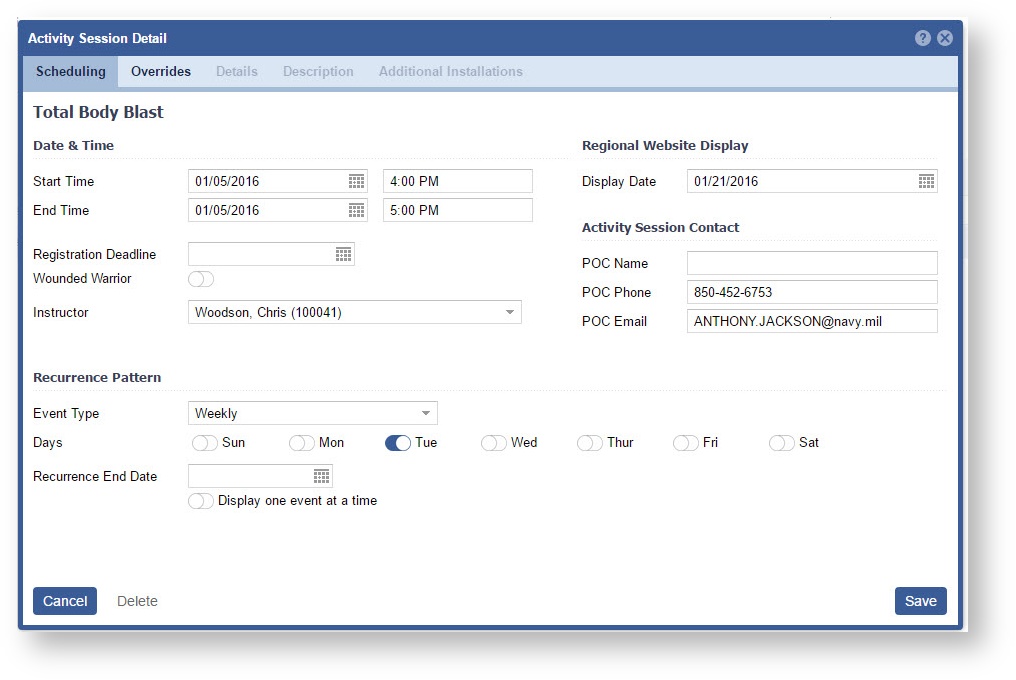
Task: Turn off the Tue day toggle
Action: tap(398, 443)
